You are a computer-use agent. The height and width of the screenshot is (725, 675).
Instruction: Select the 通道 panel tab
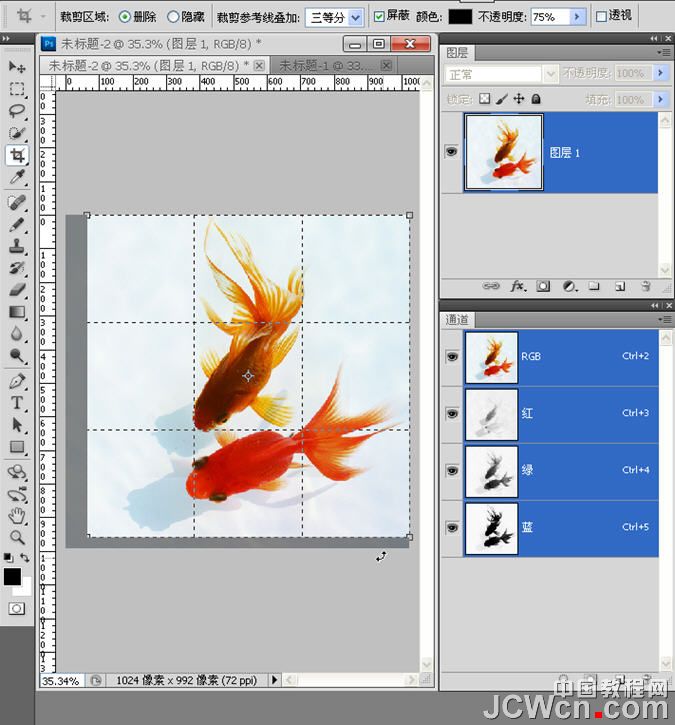point(457,319)
